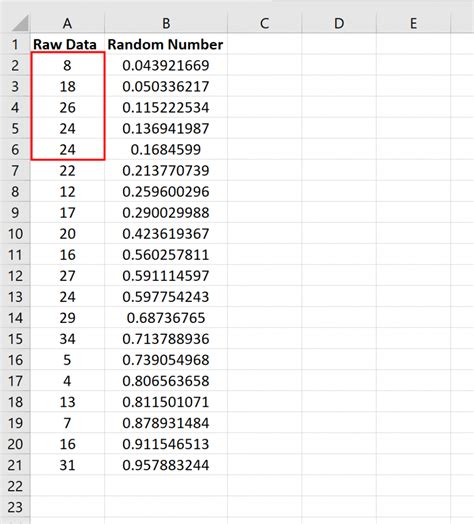The width and height of the screenshot is (474, 524).
Task: Click cell with 0.043921669
Action: (x=166, y=65)
